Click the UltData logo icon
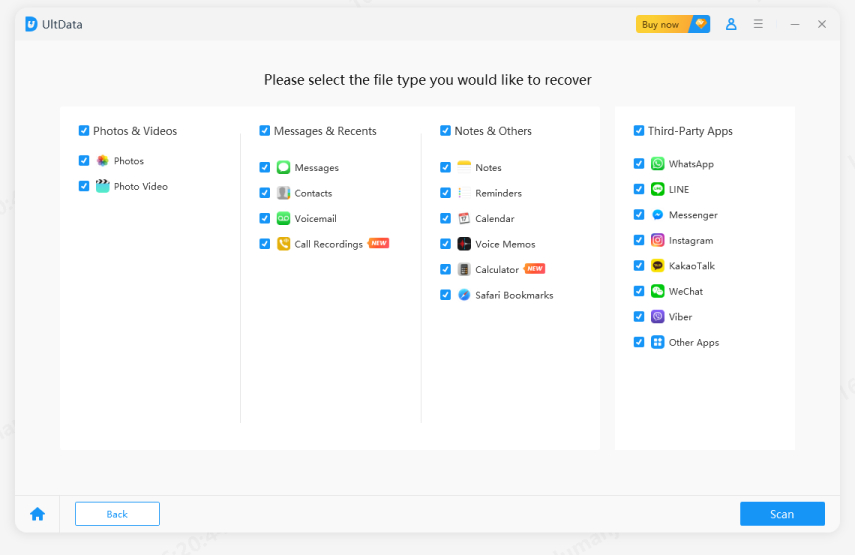Viewport: 855px width, 555px height. point(31,24)
